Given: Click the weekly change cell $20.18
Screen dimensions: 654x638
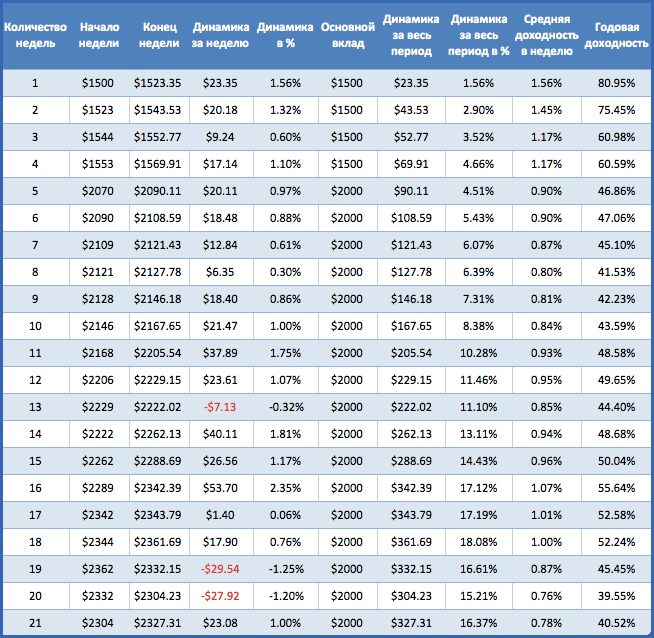Looking at the screenshot, I should [x=220, y=110].
